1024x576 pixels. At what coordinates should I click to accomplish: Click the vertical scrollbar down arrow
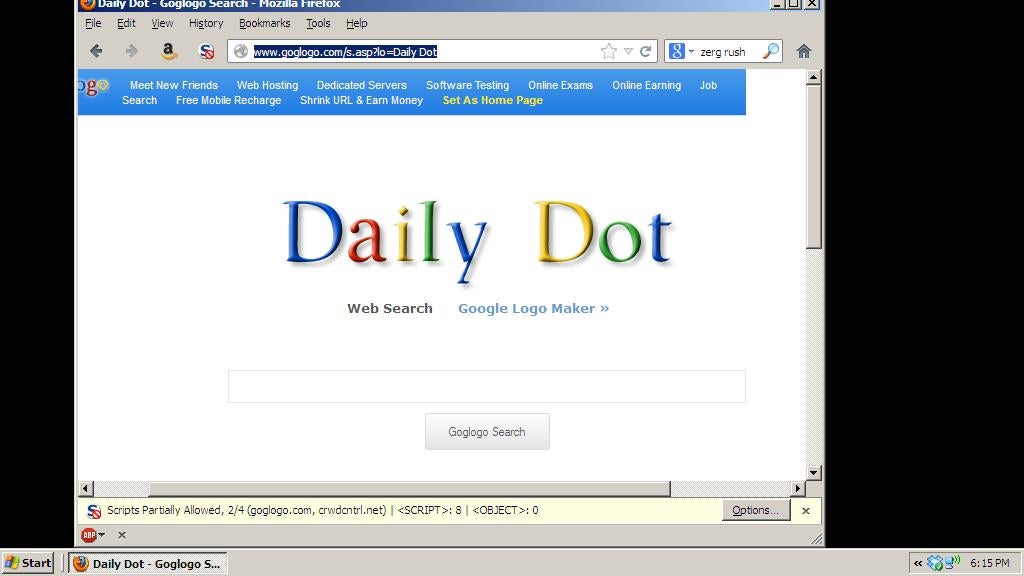pos(813,472)
